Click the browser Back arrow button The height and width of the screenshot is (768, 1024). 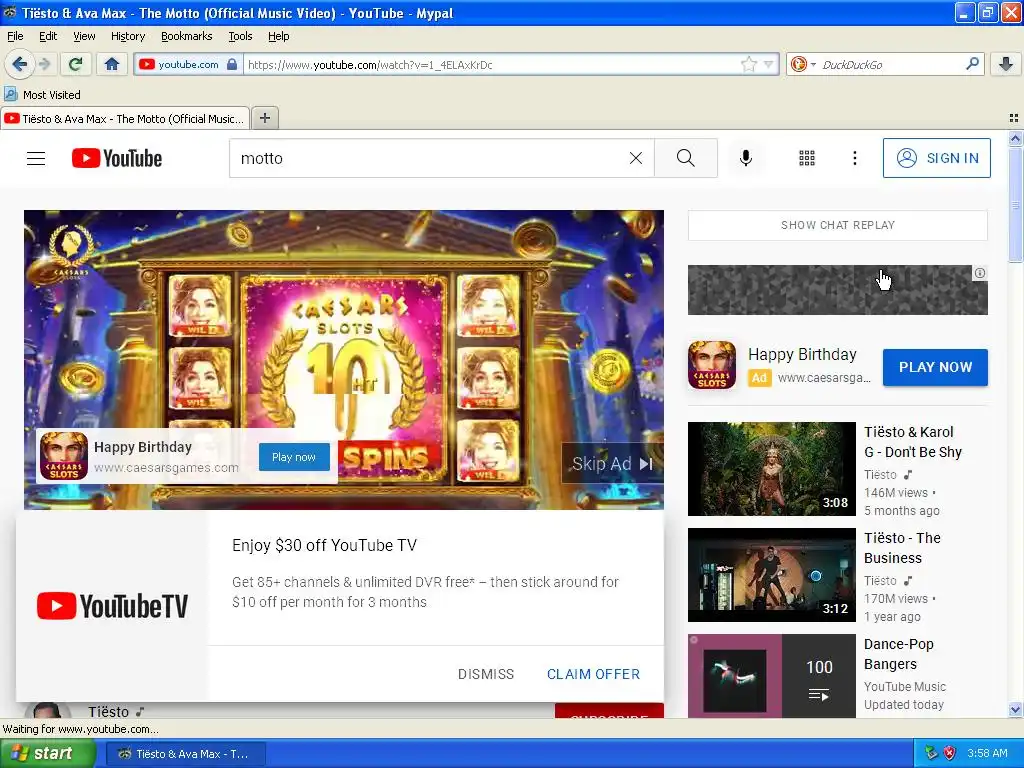pos(20,64)
